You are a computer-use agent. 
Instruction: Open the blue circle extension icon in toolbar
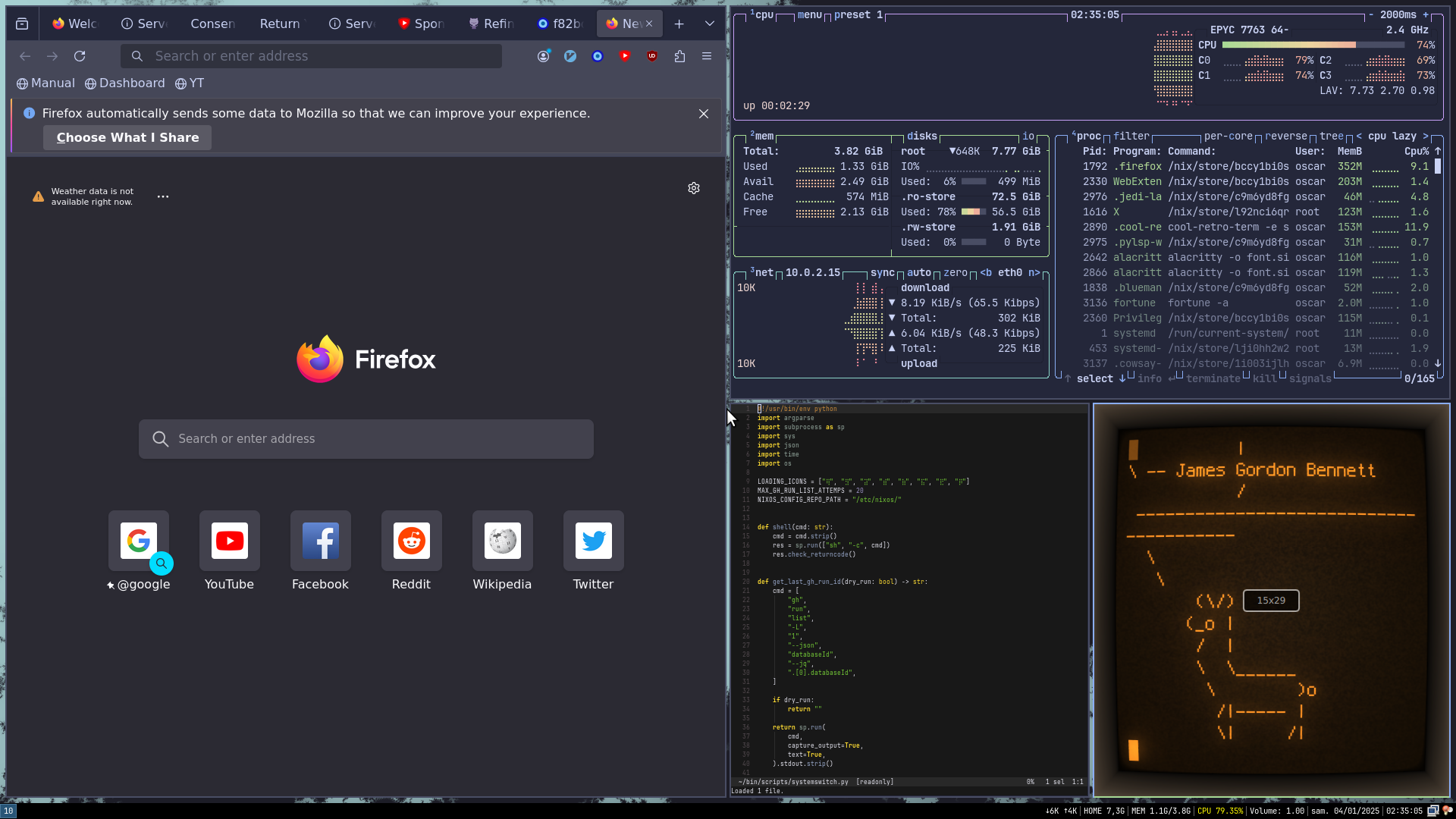click(x=598, y=56)
